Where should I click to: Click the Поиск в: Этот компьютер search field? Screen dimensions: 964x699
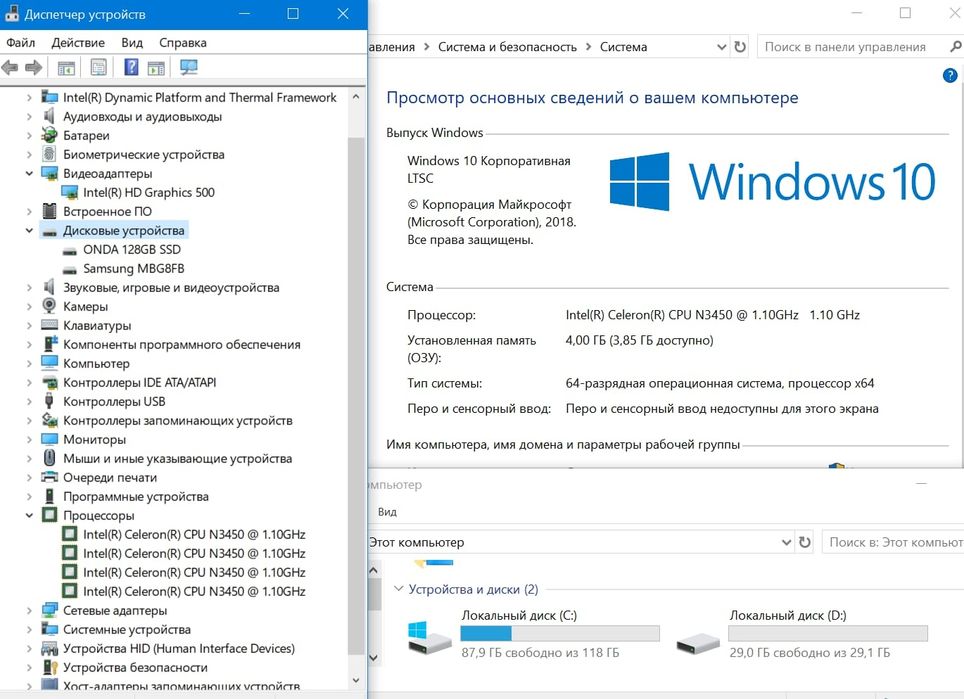click(893, 542)
